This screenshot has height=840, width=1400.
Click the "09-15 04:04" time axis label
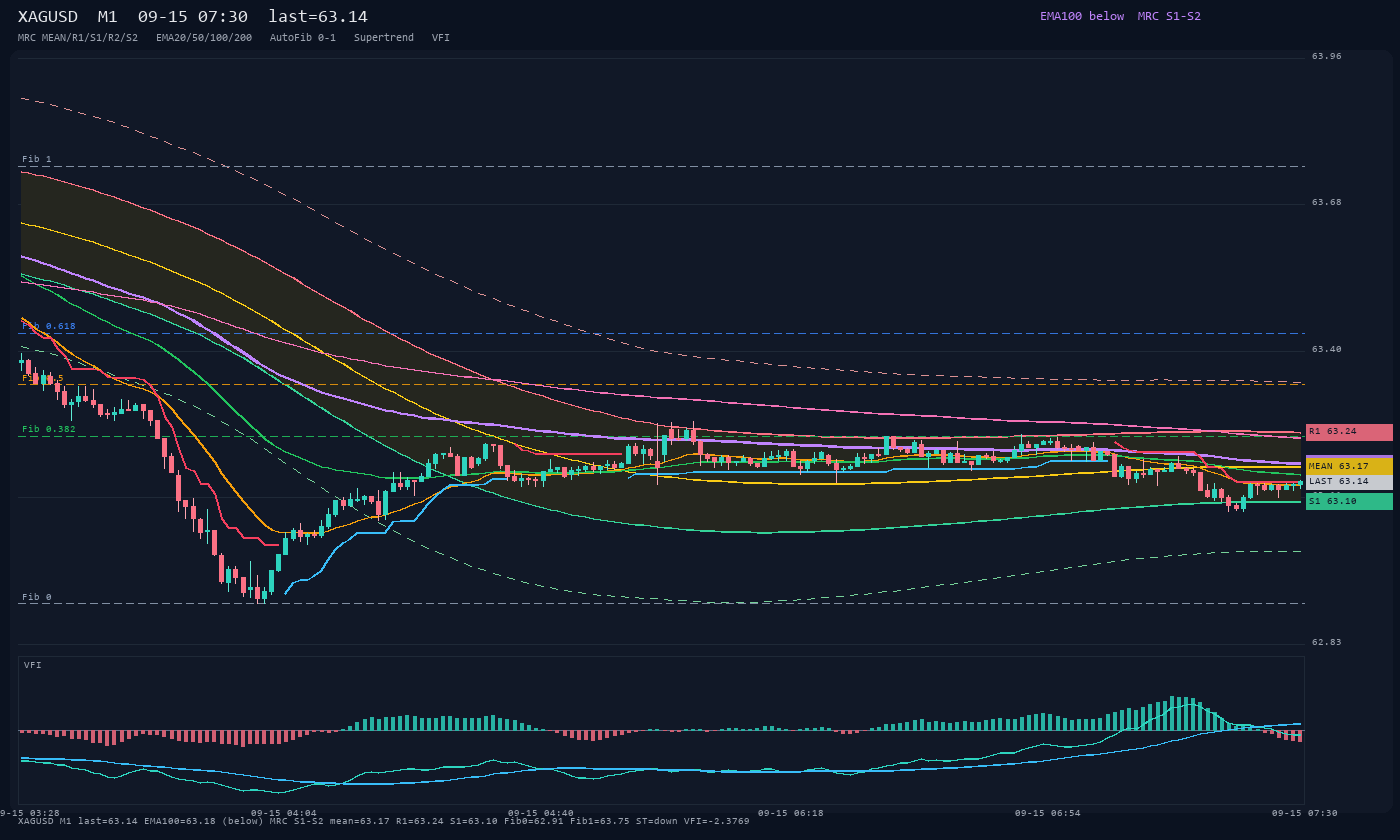[x=284, y=813]
